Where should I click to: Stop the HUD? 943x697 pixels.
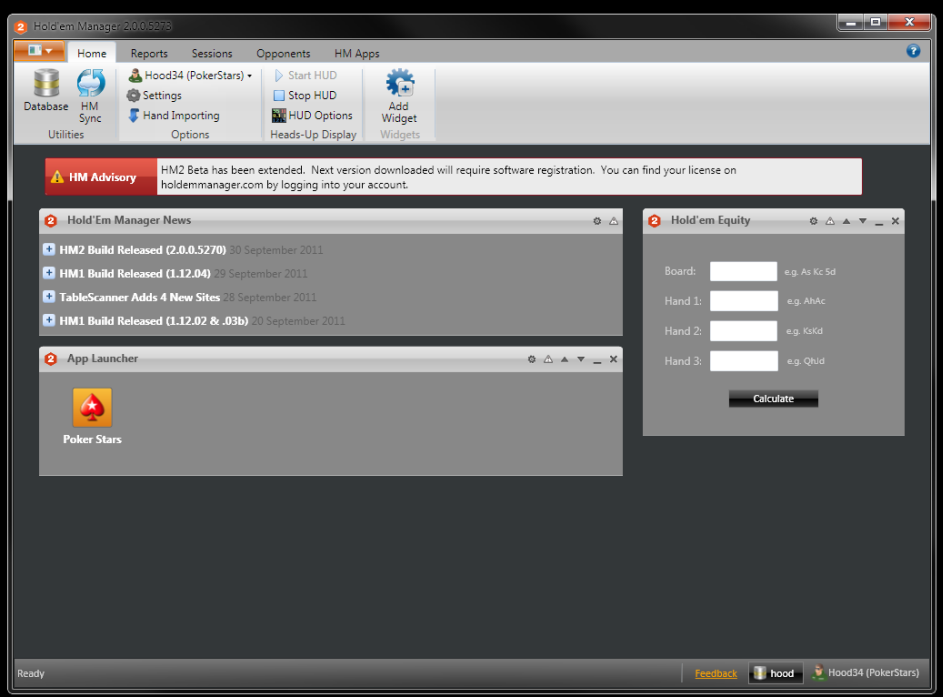[305, 95]
